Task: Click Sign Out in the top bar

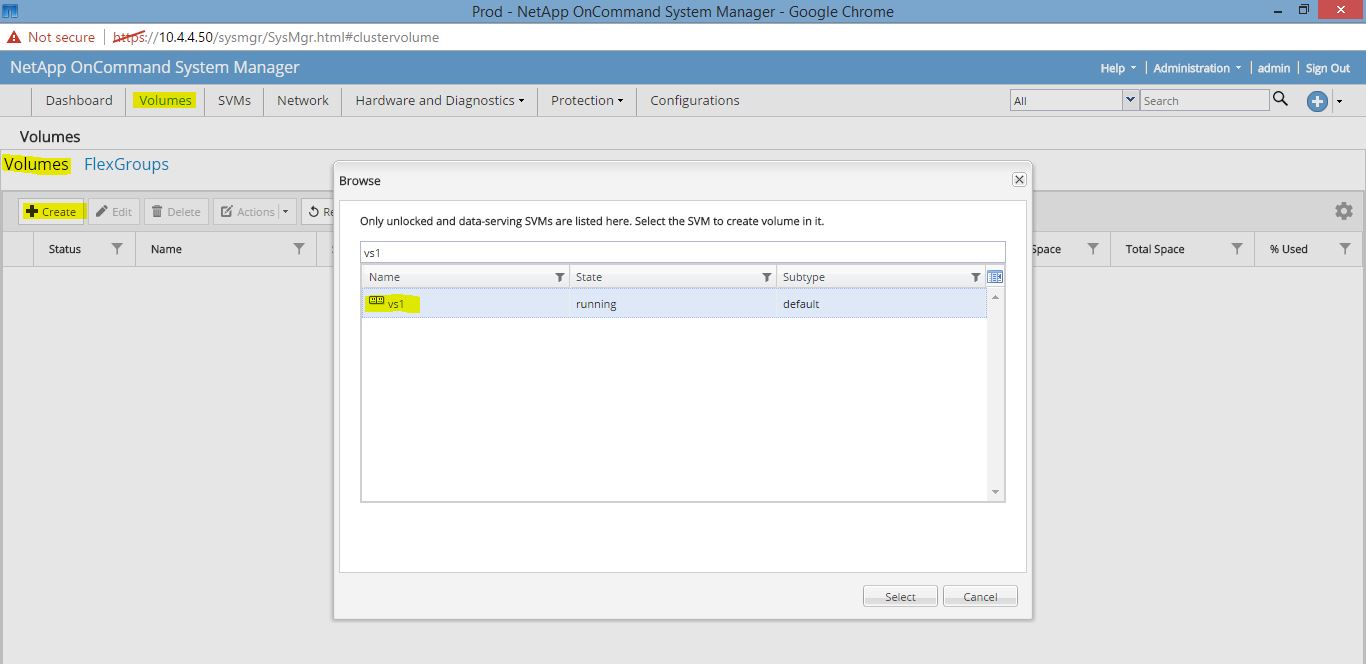Action: (x=1327, y=67)
